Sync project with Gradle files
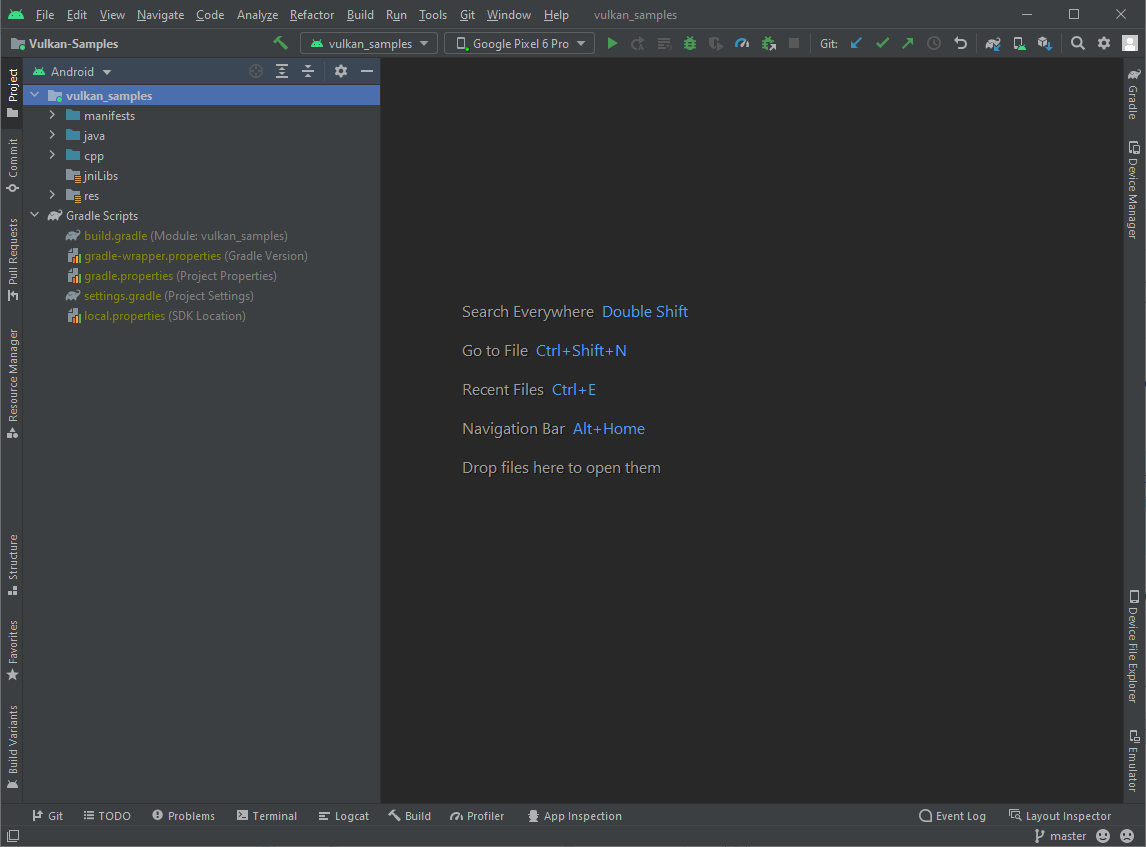The height and width of the screenshot is (847, 1146). click(x=992, y=43)
